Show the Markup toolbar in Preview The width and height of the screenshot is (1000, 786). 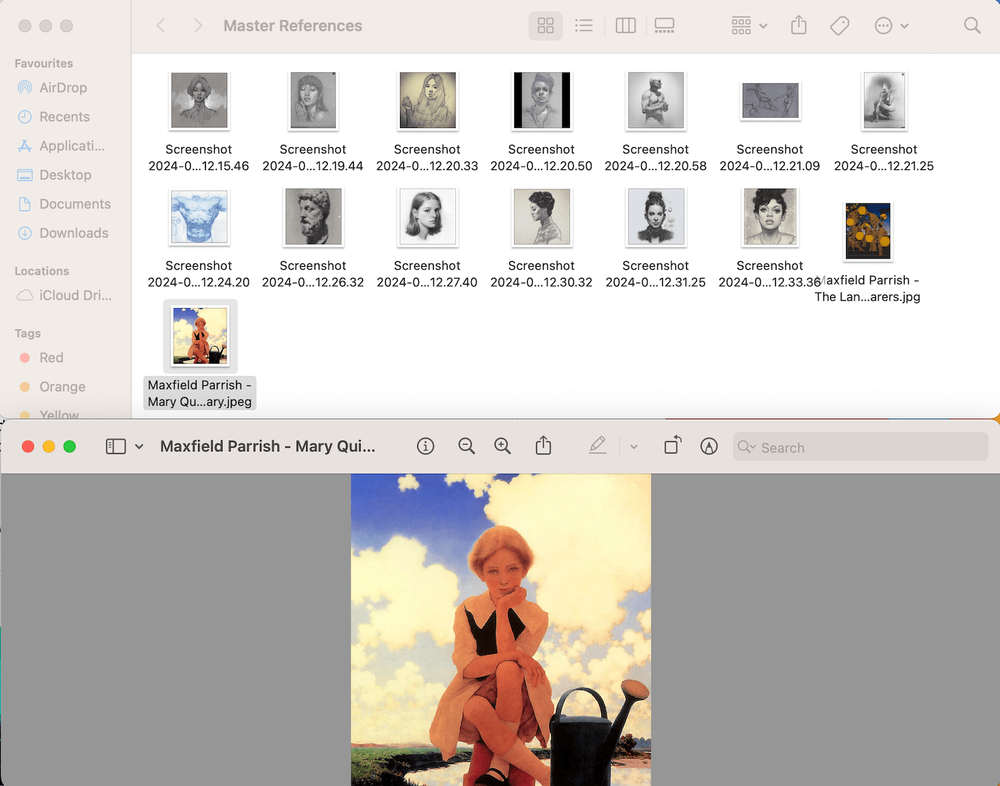coord(709,446)
